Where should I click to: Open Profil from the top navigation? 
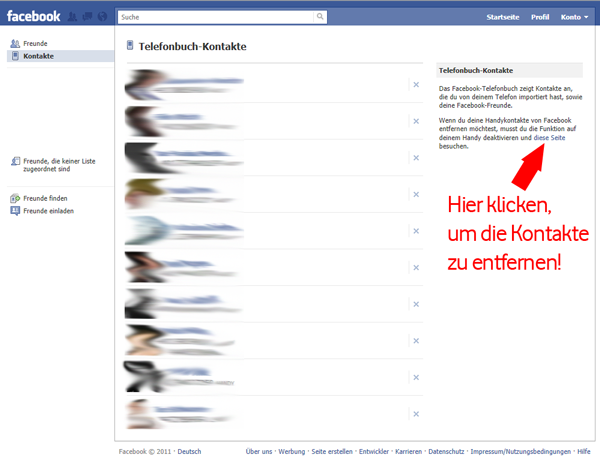[540, 18]
